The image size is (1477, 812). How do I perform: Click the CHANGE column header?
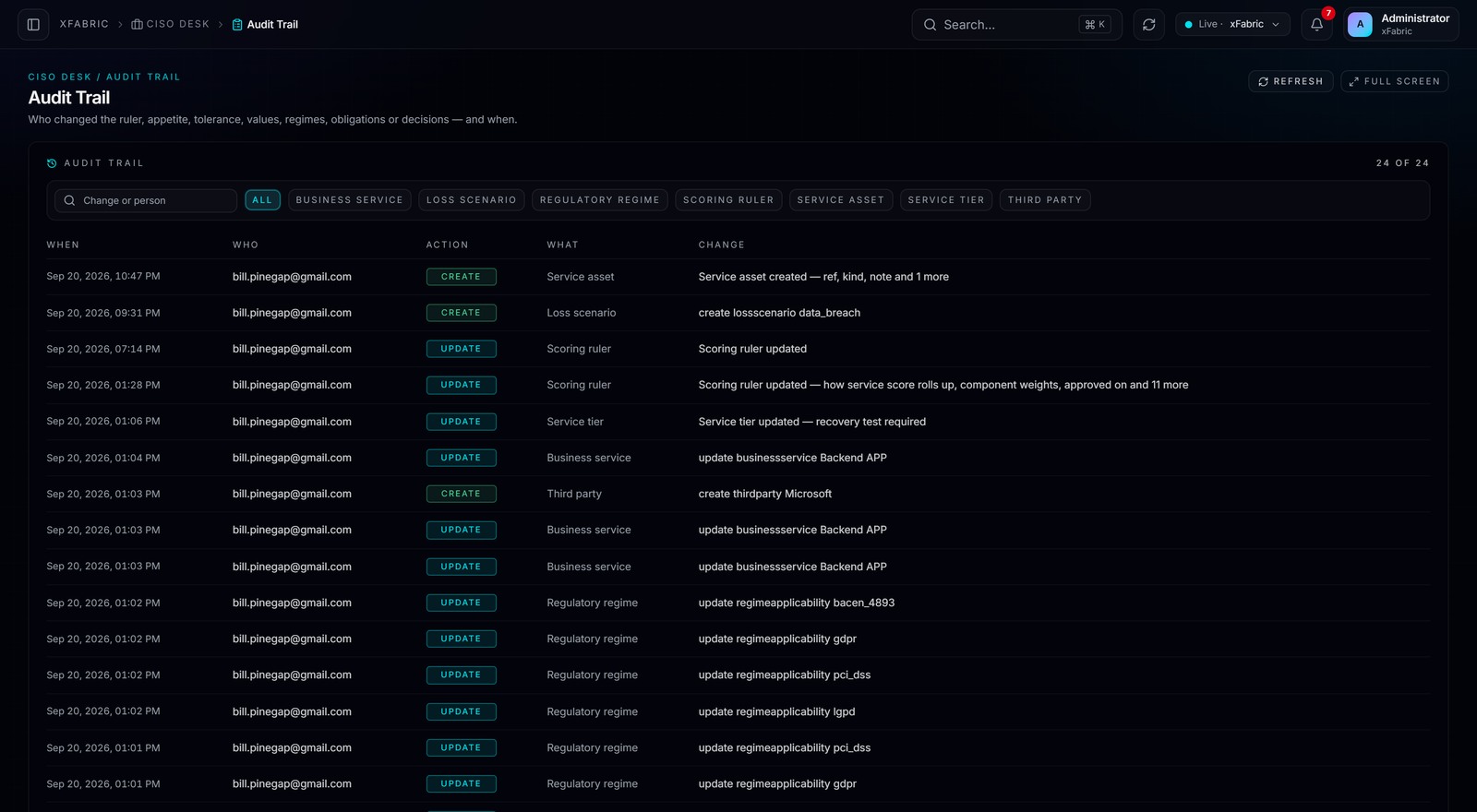(x=722, y=245)
